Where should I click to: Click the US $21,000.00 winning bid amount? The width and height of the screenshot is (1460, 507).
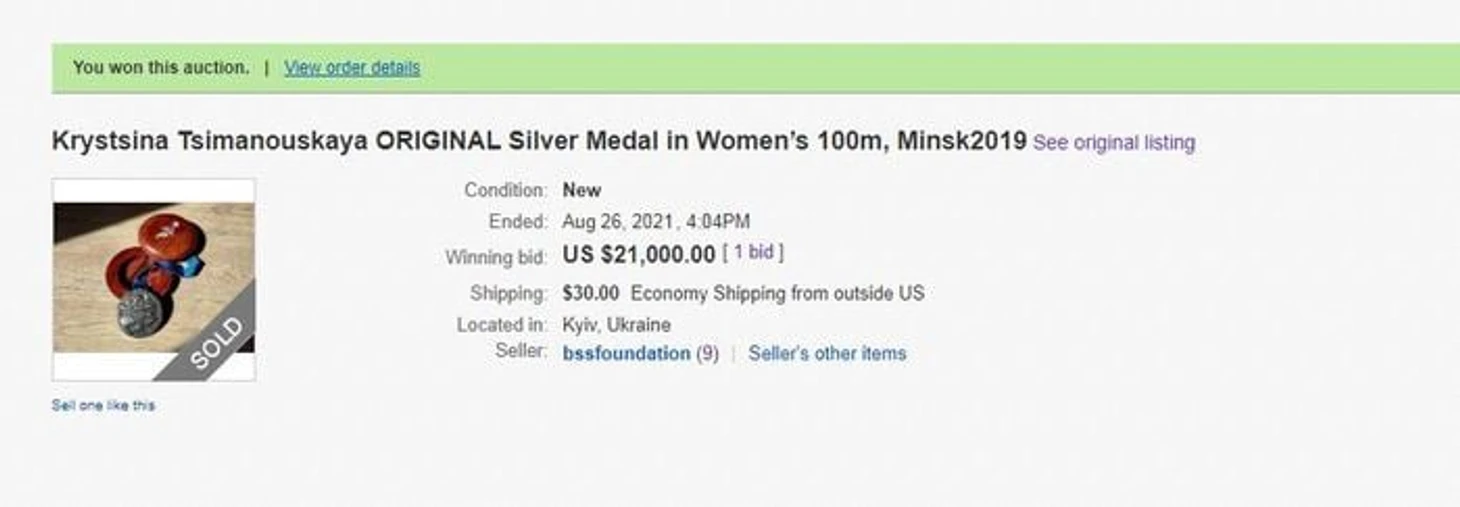pos(638,254)
